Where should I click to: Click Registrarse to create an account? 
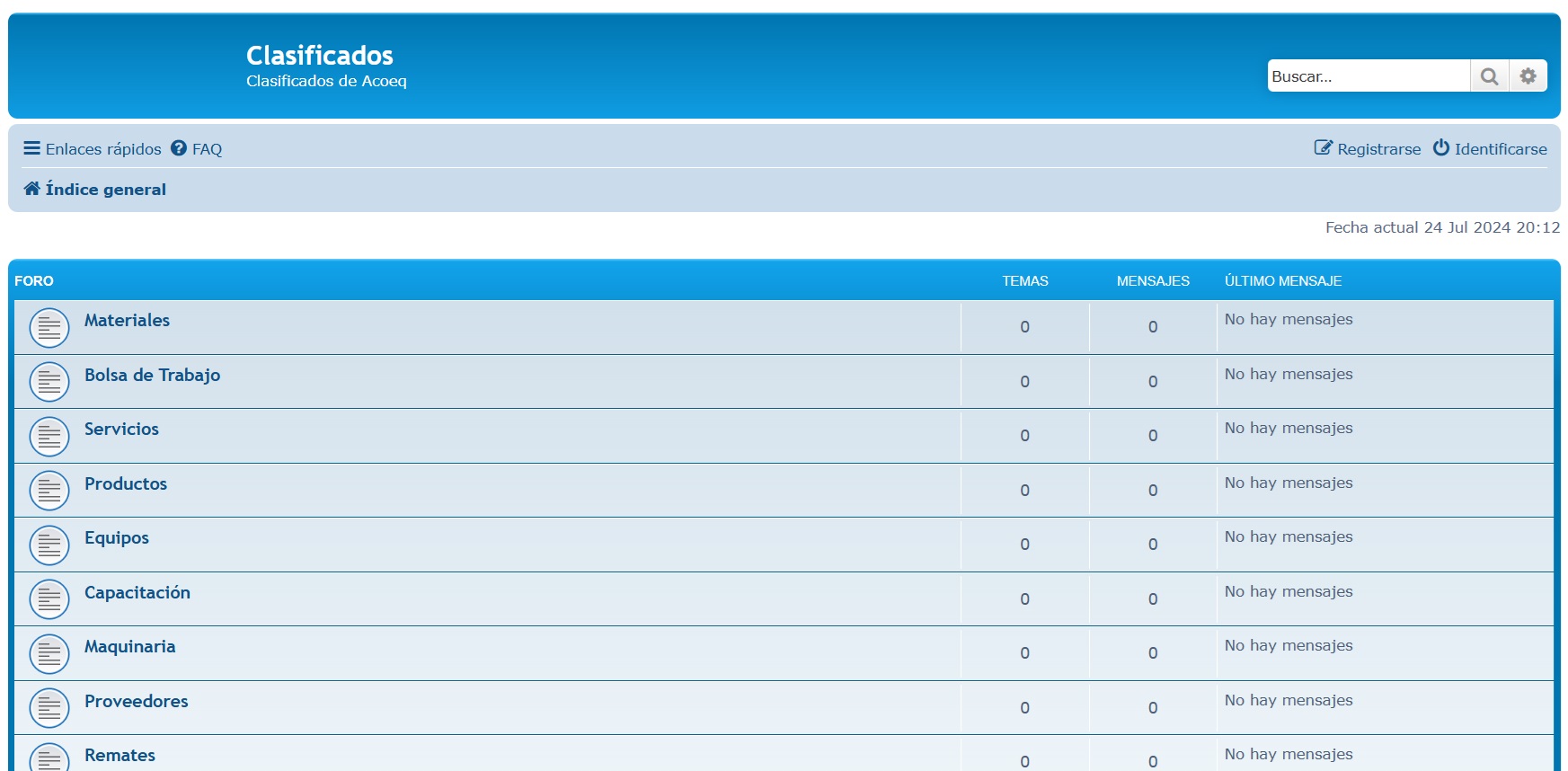(1368, 149)
